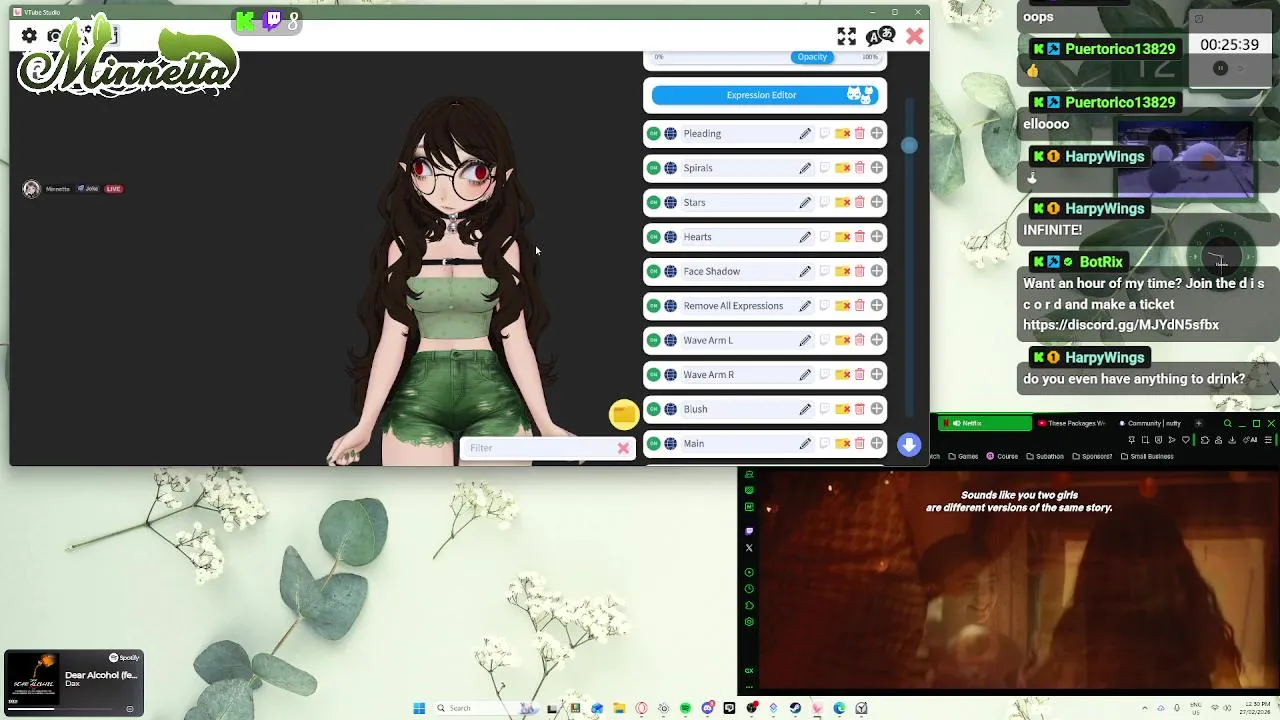
Task: Expand the Pleading hotkey with plus icon
Action: (x=877, y=133)
